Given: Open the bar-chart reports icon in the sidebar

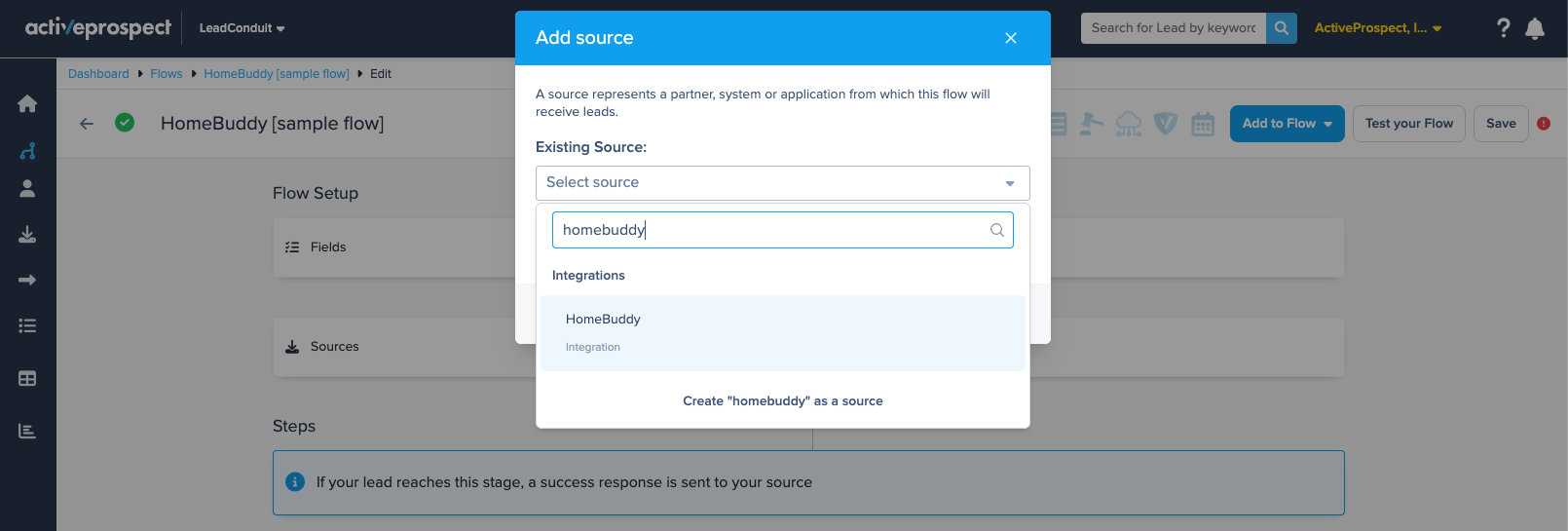Looking at the screenshot, I should [x=27, y=431].
